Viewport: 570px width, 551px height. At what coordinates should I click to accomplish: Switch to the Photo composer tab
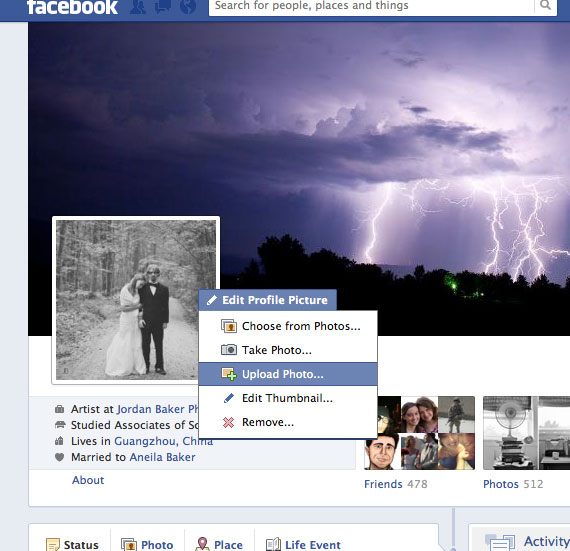(x=147, y=544)
